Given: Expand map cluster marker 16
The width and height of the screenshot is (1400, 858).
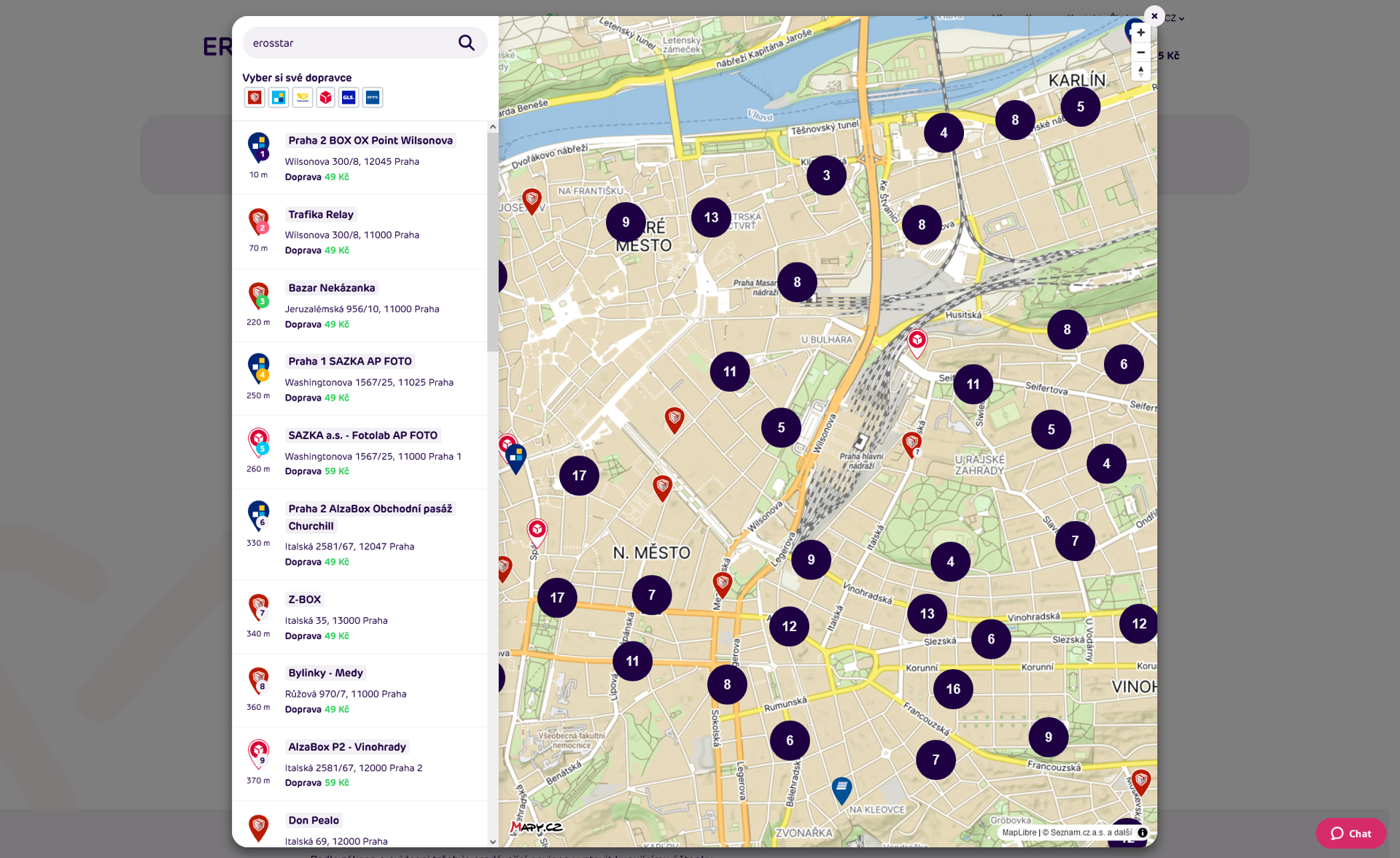Looking at the screenshot, I should coord(953,689).
